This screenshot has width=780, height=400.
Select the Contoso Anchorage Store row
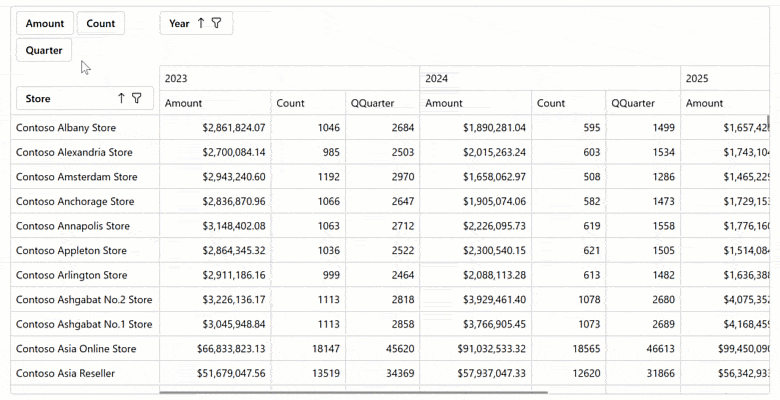pos(85,201)
